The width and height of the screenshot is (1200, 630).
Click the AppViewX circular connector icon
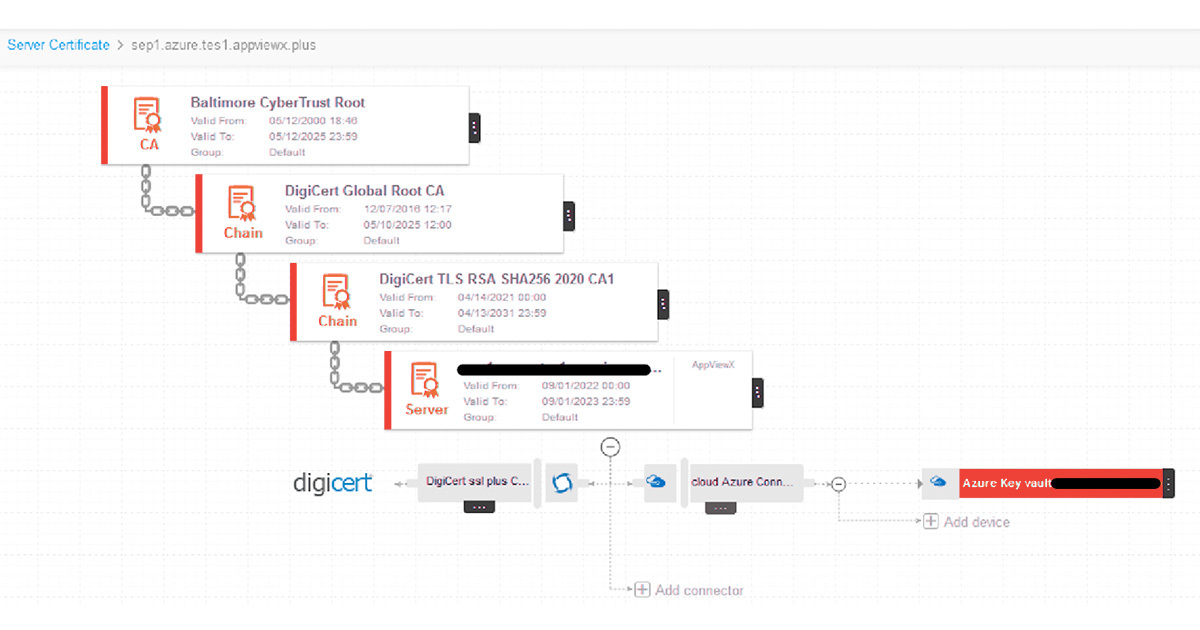tap(561, 483)
